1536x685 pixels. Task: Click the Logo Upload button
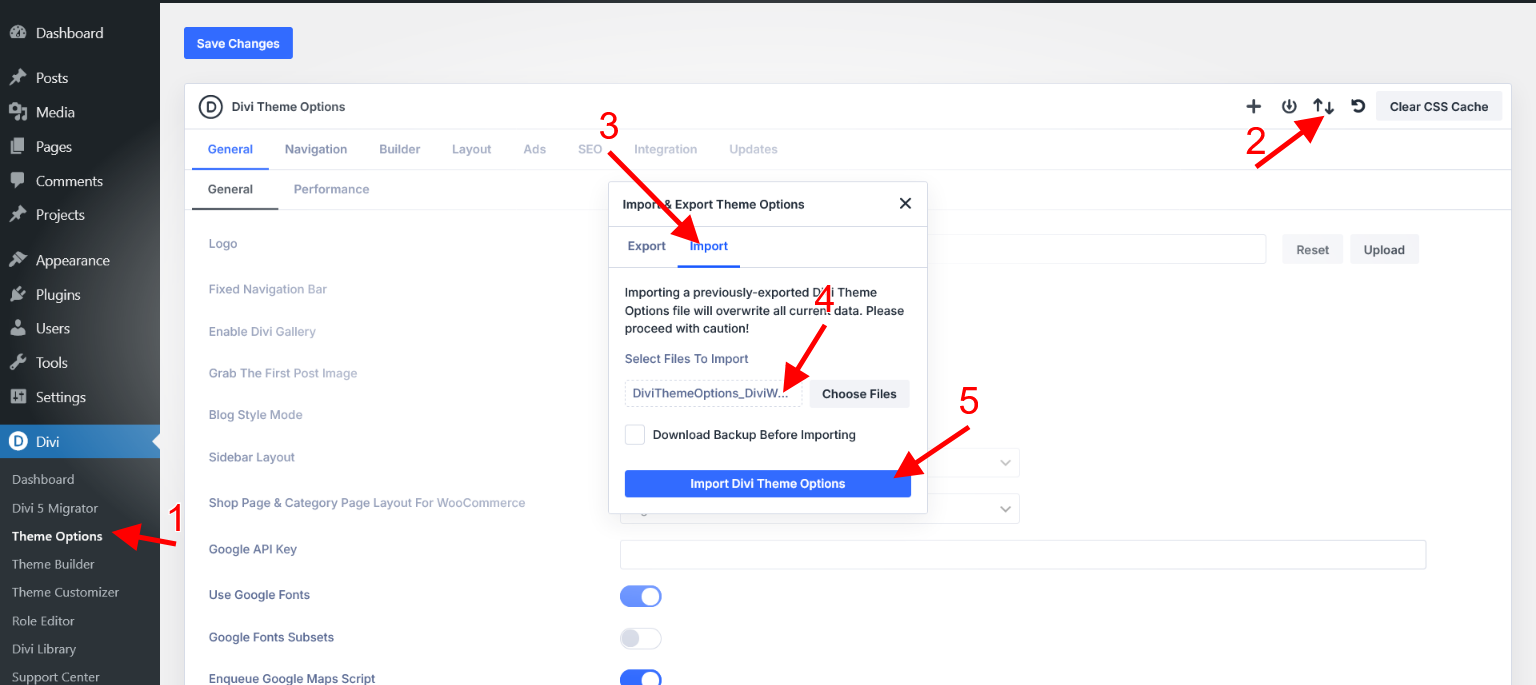[x=1384, y=250]
